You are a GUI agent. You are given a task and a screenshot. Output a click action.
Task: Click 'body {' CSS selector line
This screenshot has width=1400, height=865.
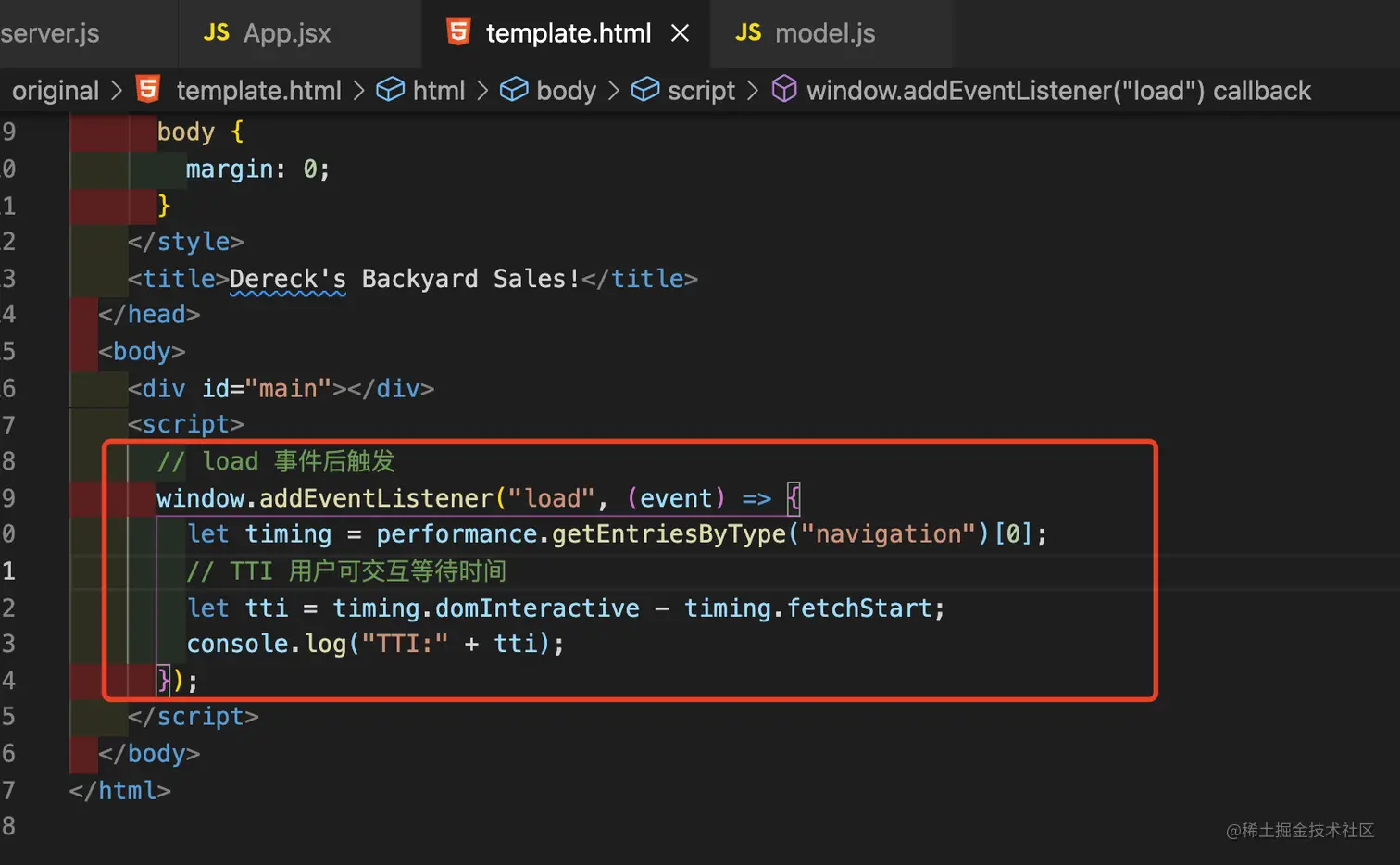pyautogui.click(x=200, y=132)
